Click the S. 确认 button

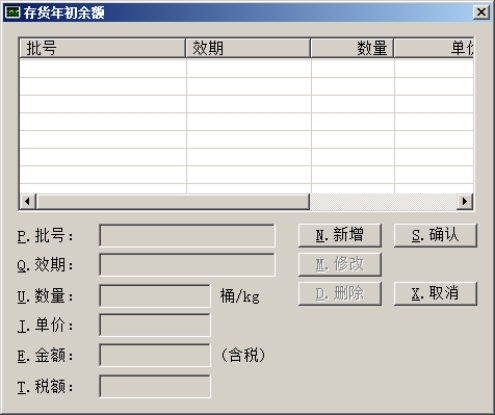435,235
